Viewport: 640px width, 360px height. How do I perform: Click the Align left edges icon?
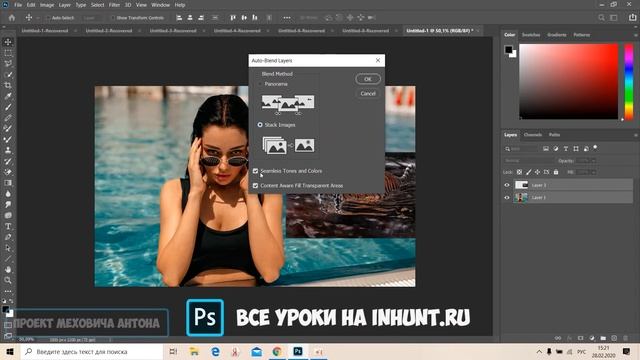point(179,18)
